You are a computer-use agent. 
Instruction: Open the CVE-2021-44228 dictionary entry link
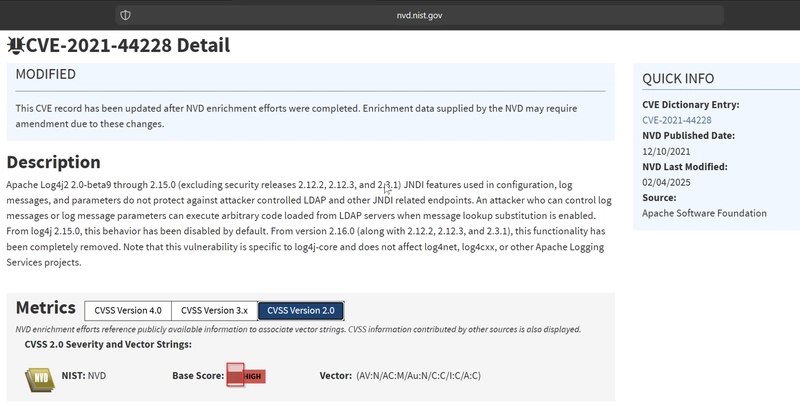pyautogui.click(x=677, y=120)
